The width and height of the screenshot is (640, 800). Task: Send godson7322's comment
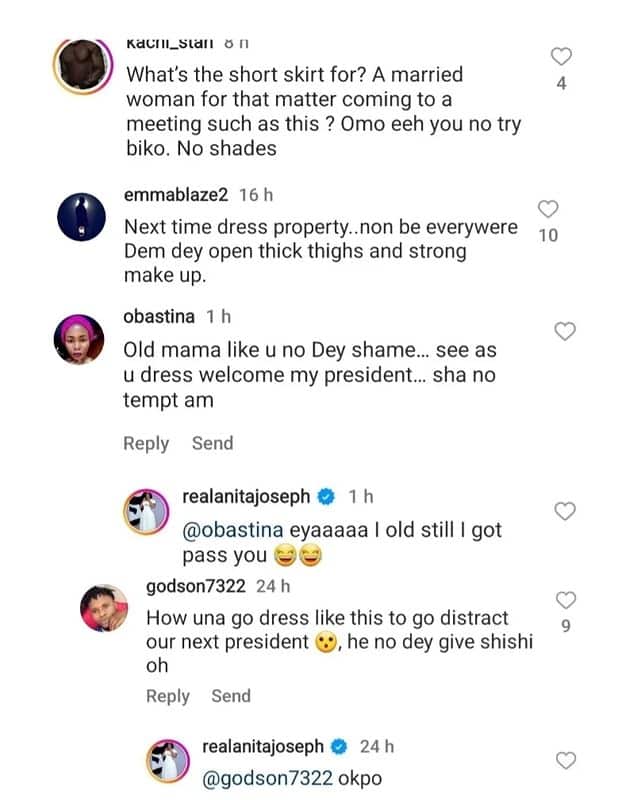pos(231,696)
